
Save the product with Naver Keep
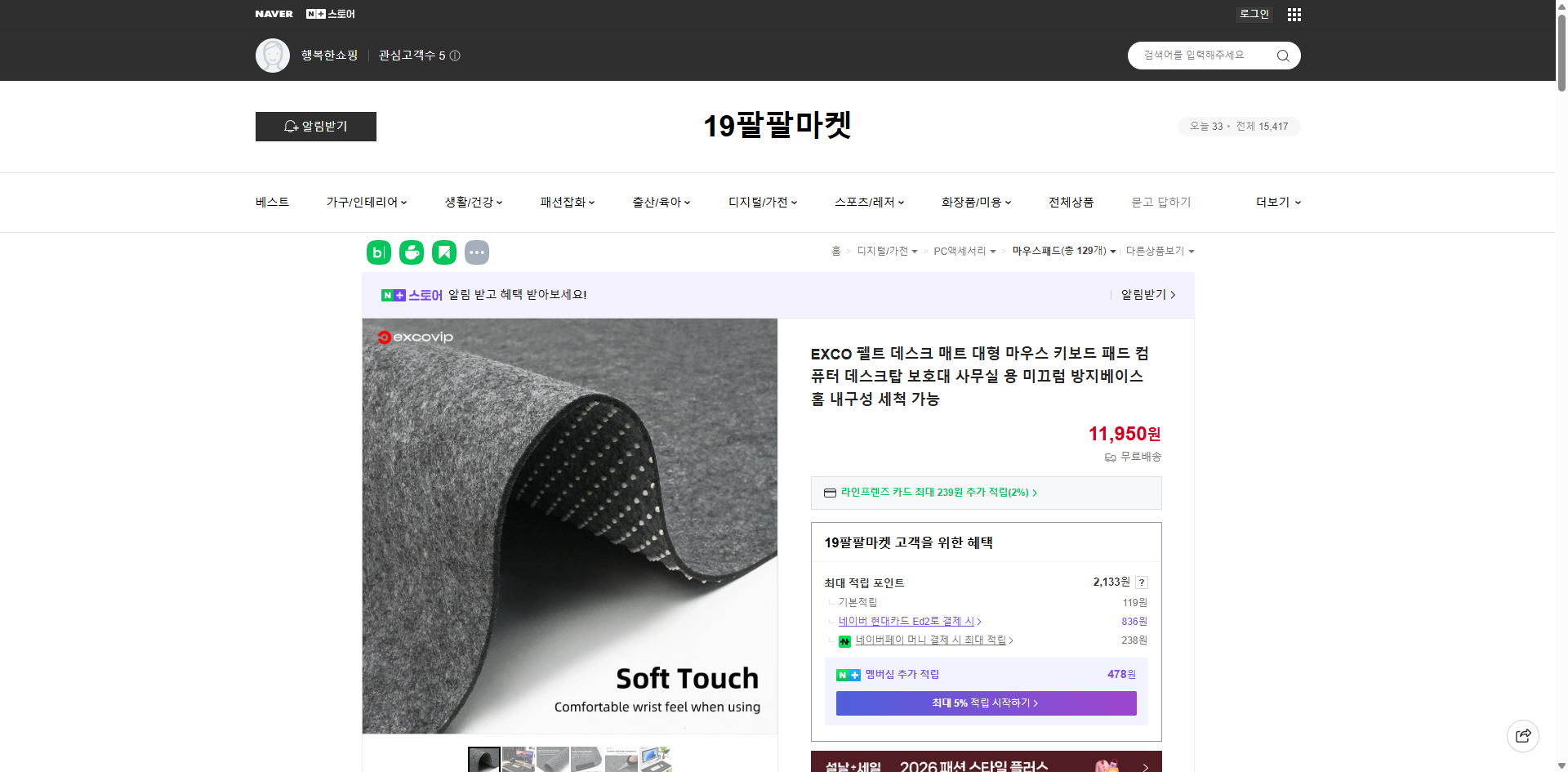[x=444, y=252]
